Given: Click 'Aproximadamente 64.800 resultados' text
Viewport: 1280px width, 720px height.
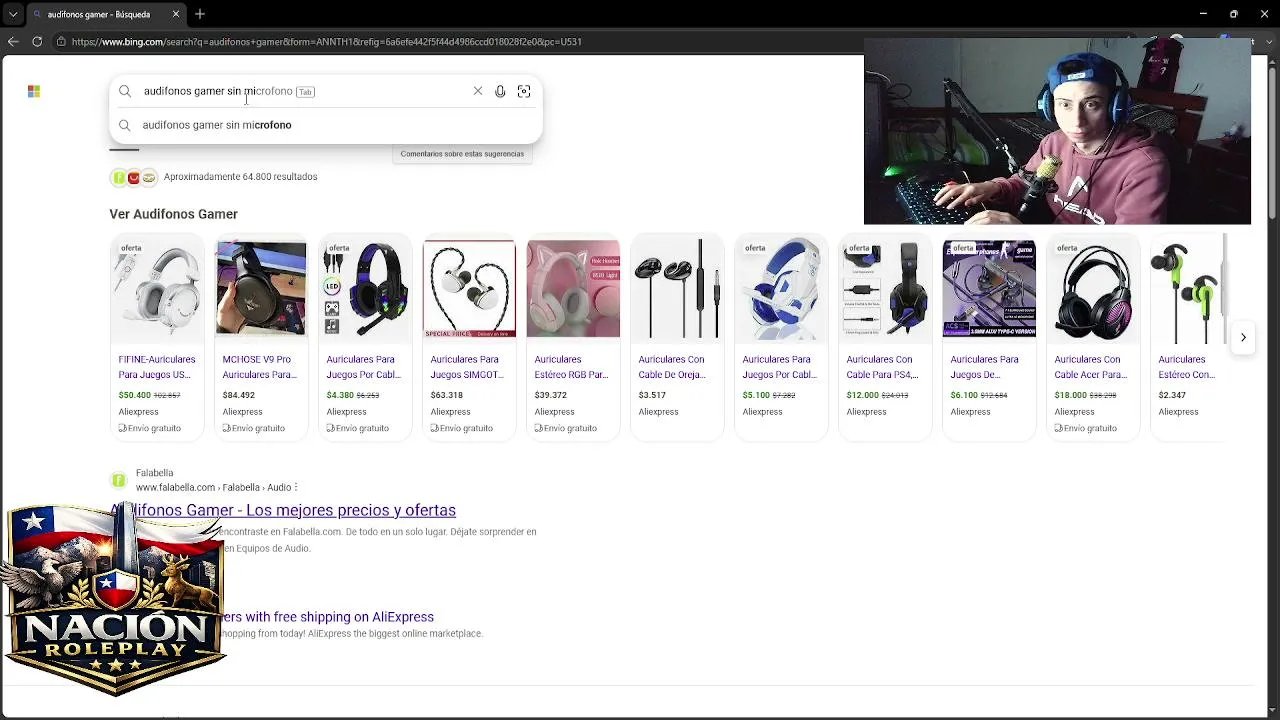Looking at the screenshot, I should [241, 177].
